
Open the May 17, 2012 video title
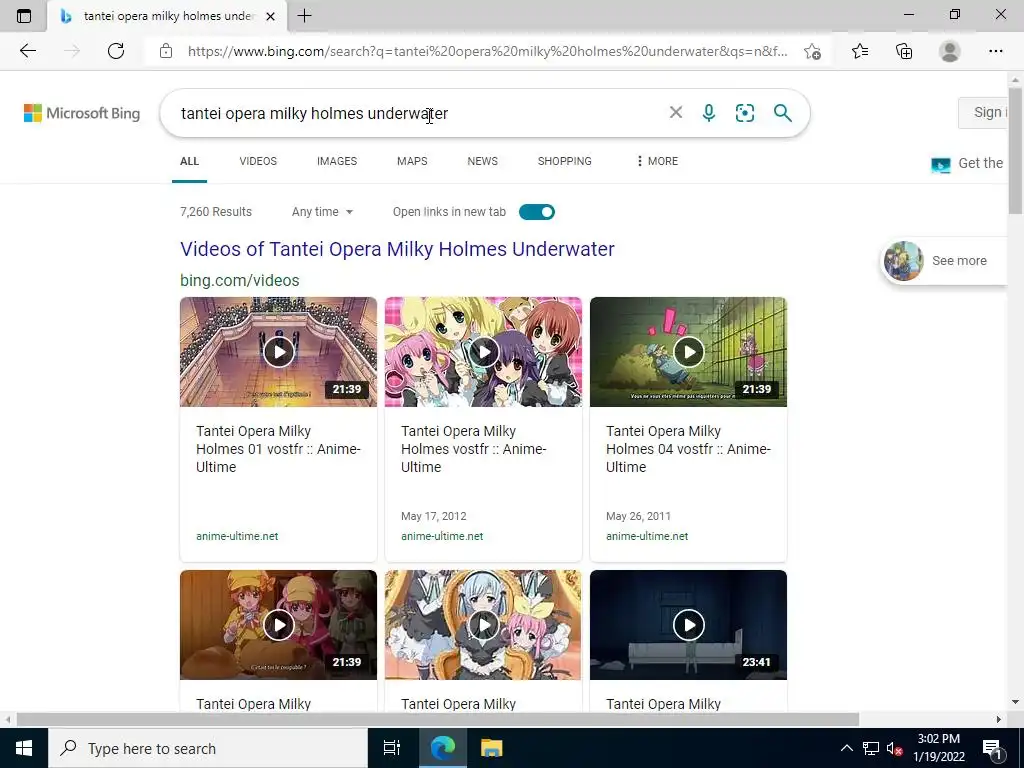473,449
